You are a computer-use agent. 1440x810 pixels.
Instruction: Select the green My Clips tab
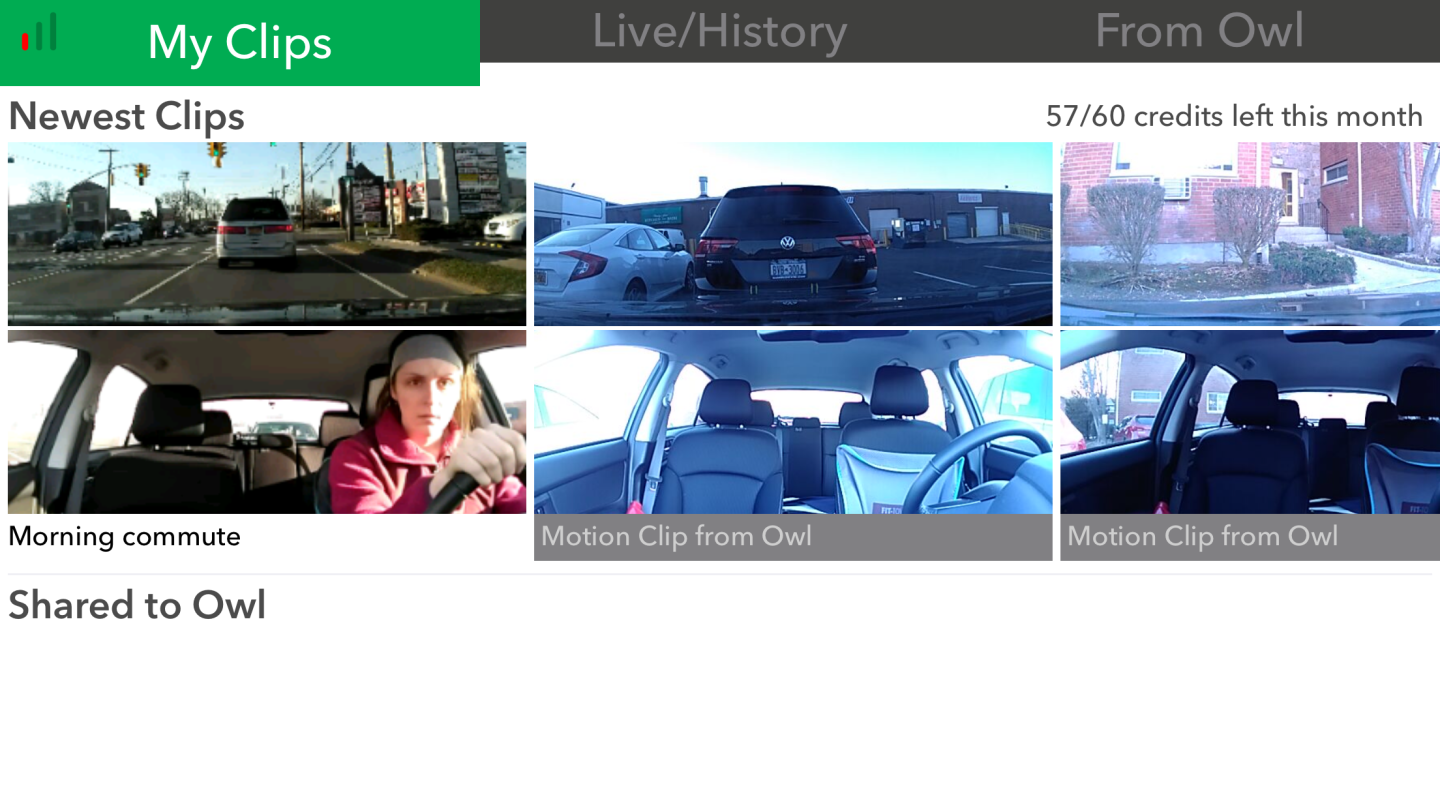[239, 42]
